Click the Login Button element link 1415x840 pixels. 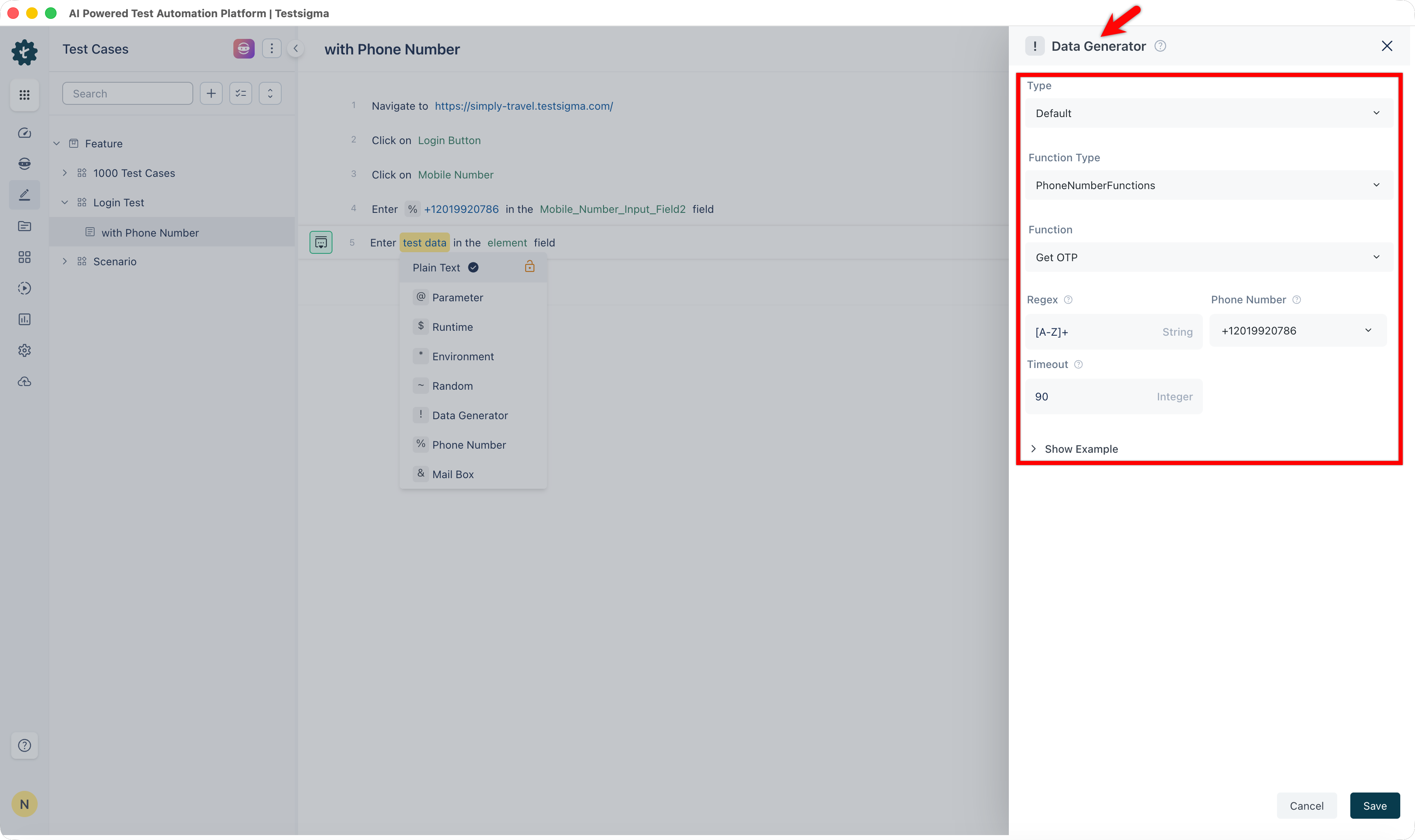click(x=450, y=140)
